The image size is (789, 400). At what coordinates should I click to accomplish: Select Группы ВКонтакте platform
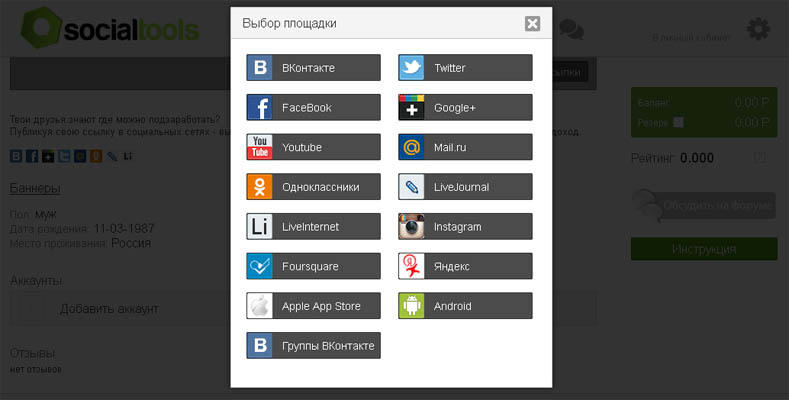(313, 346)
